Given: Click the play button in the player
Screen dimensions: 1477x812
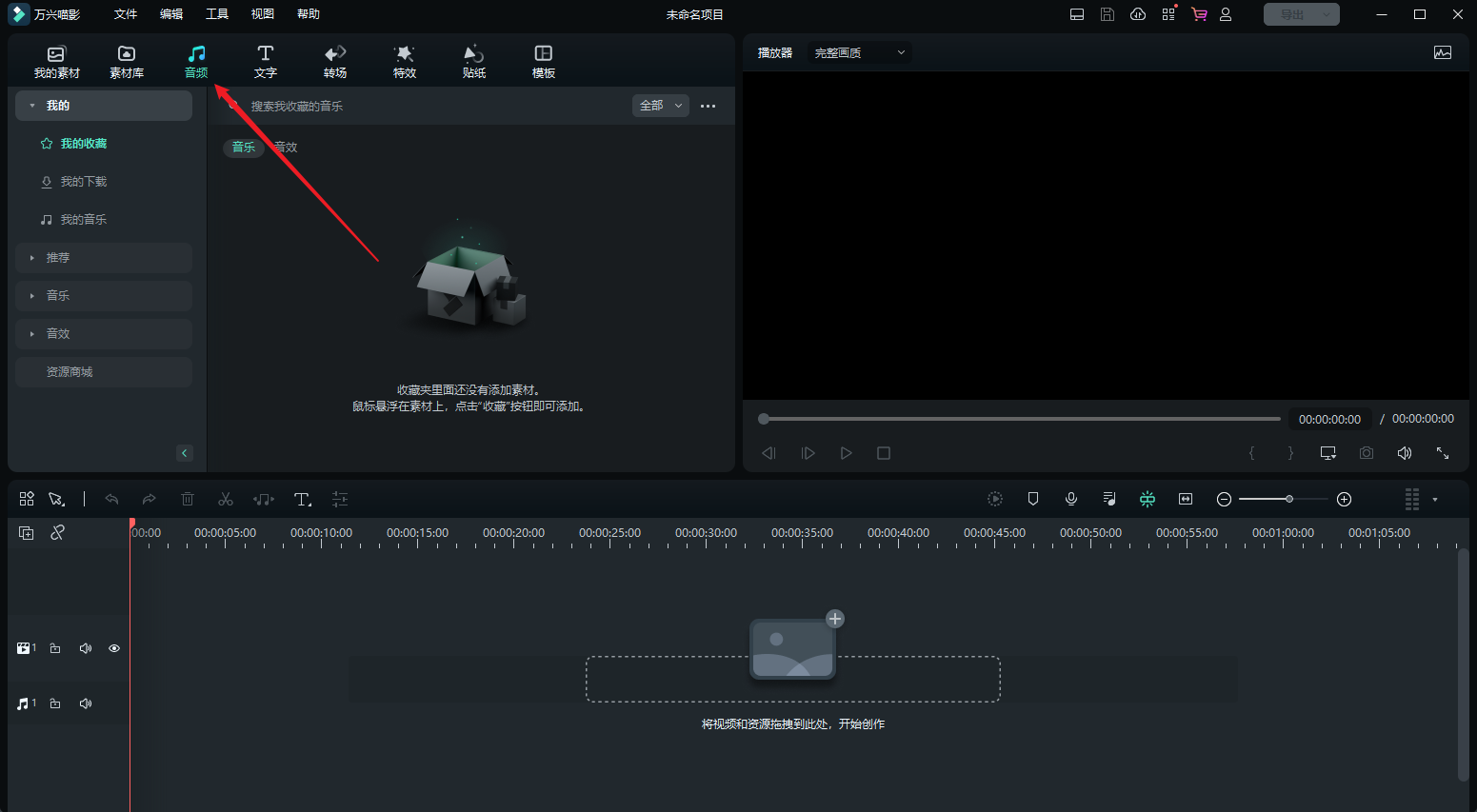Looking at the screenshot, I should point(846,453).
